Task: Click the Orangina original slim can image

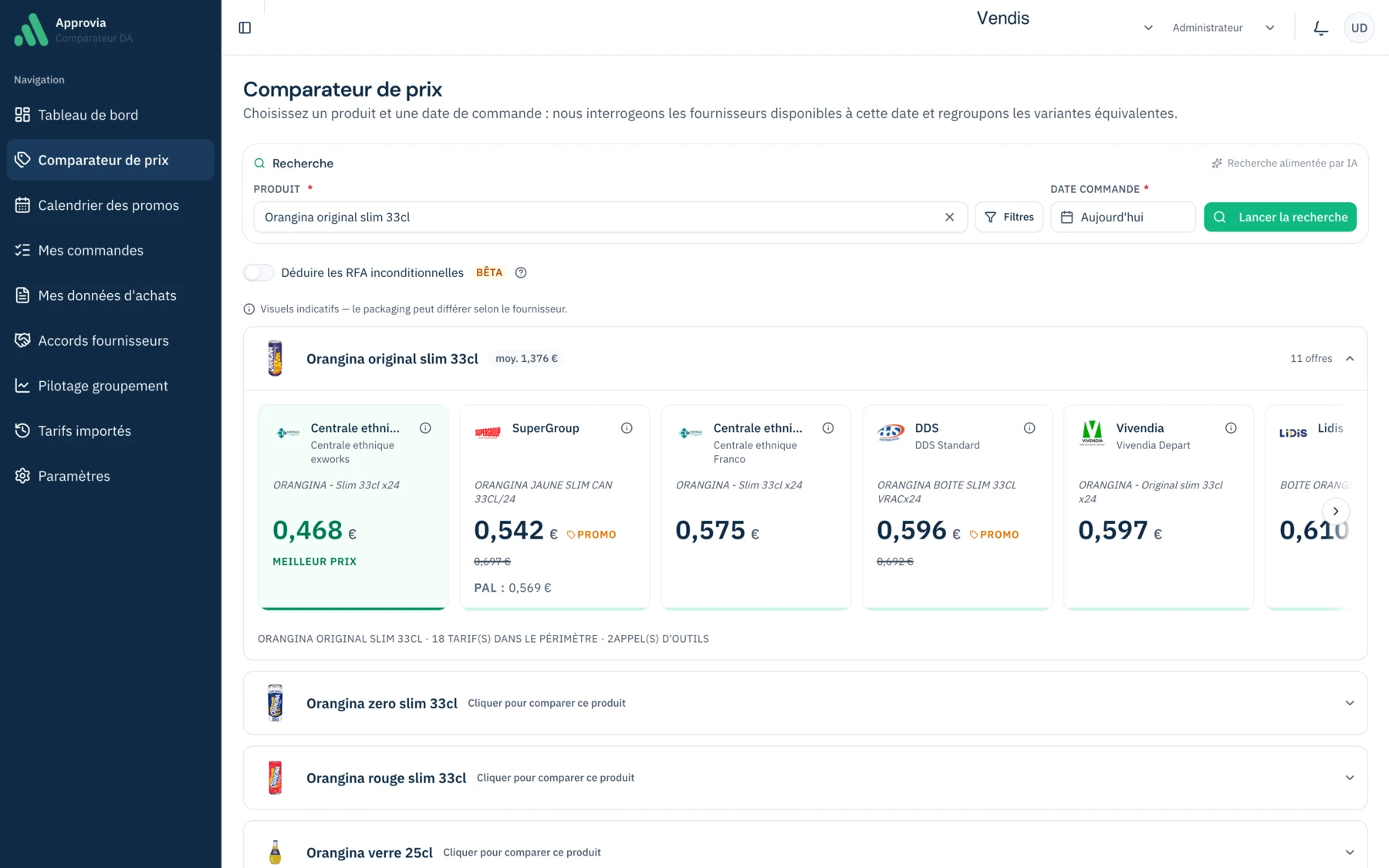Action: coord(275,358)
